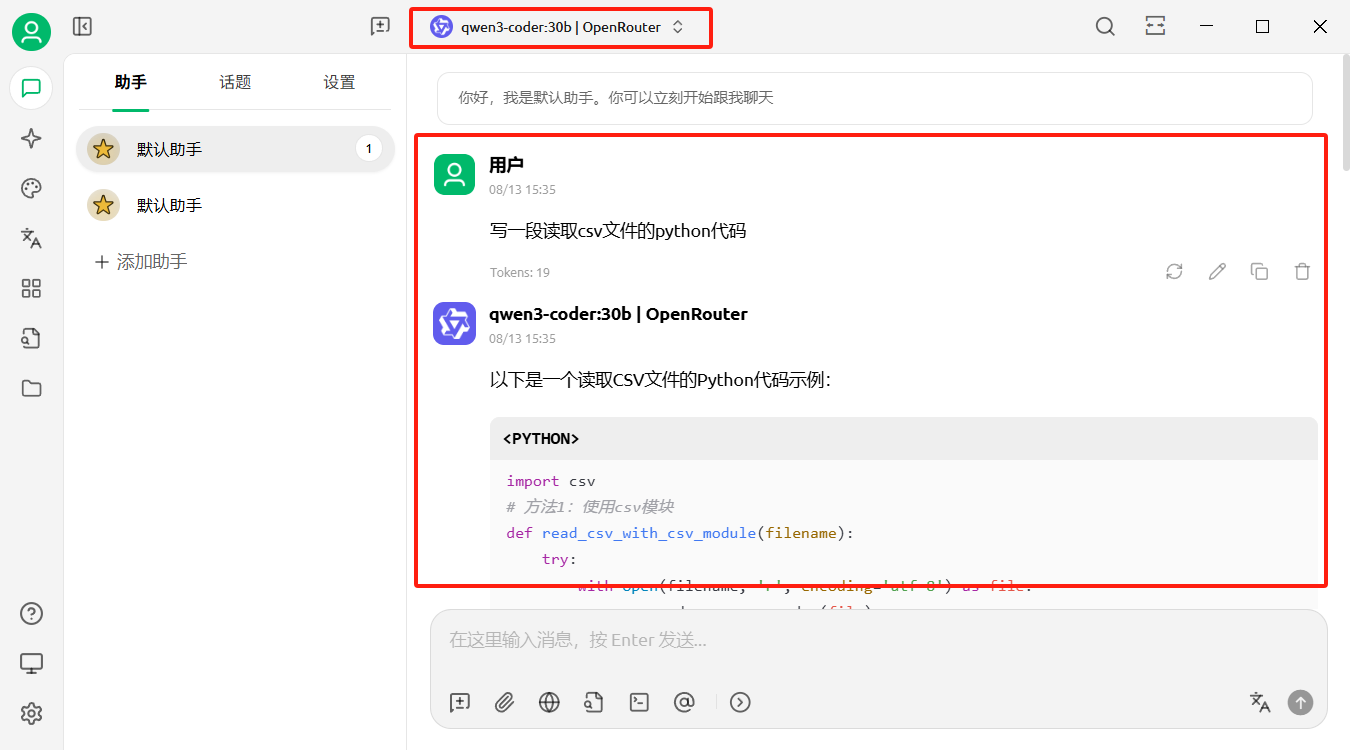Open the paintings color palette icon

(x=31, y=189)
